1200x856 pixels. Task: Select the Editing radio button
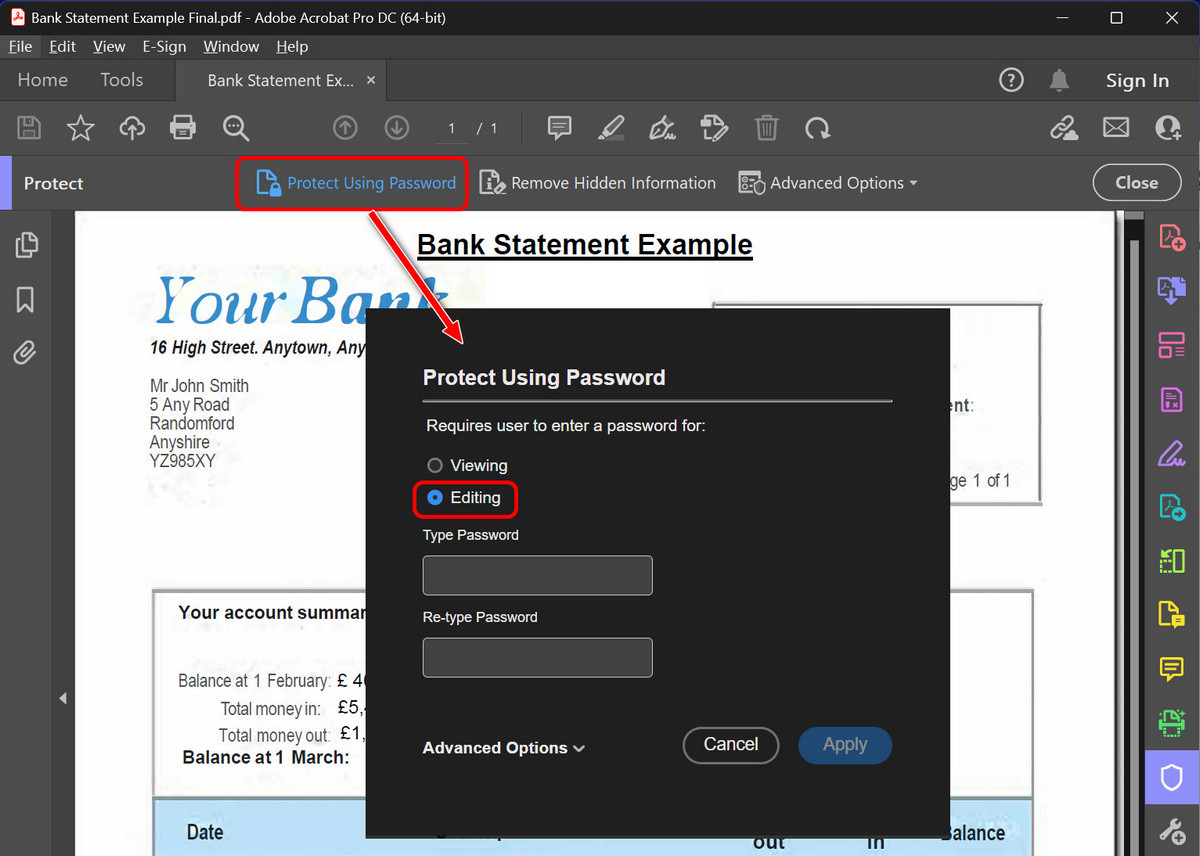(x=437, y=498)
